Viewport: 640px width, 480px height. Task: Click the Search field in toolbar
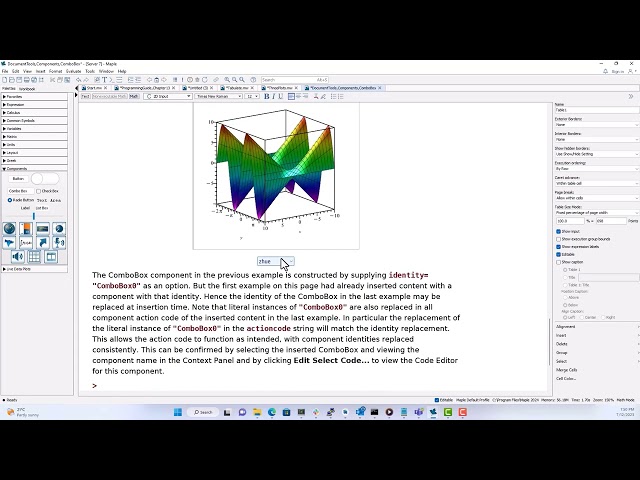[295, 80]
